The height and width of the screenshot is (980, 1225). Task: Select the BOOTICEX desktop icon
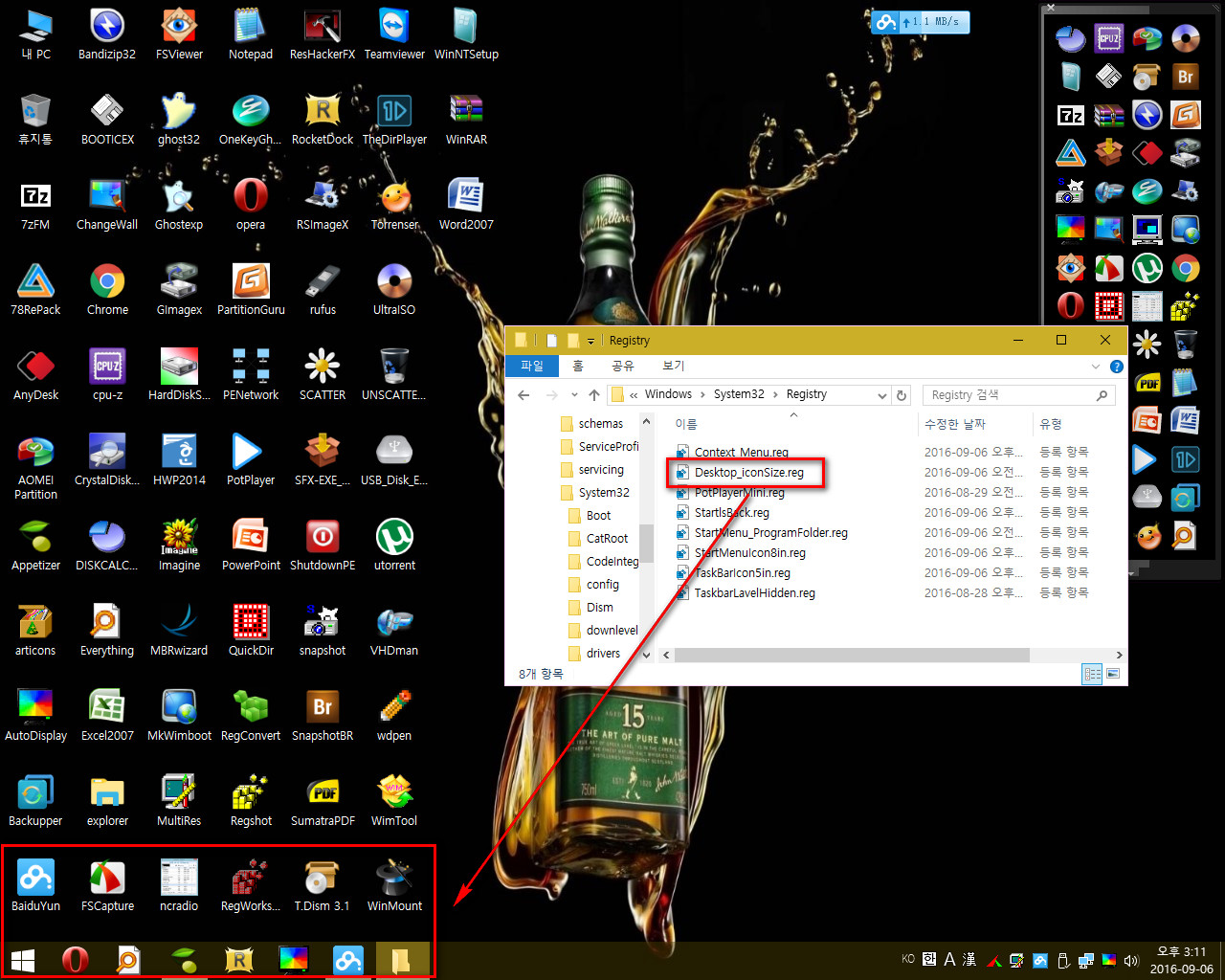pyautogui.click(x=107, y=120)
